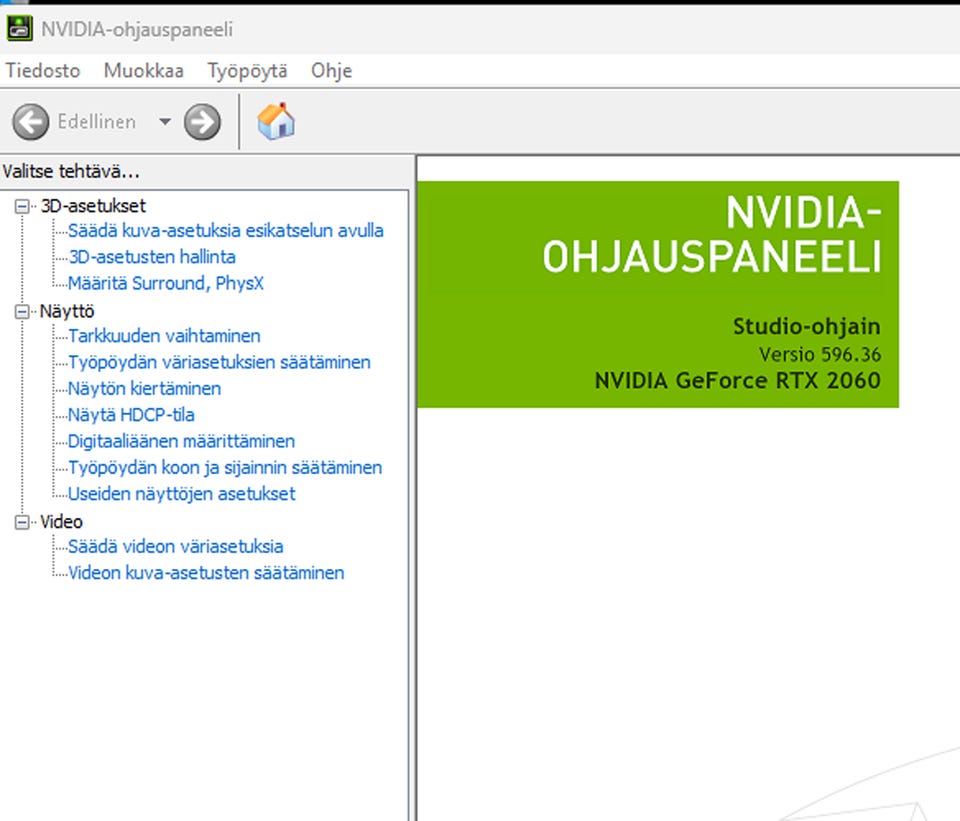
Task: Open Näytön kiertäminen
Action: 144,389
